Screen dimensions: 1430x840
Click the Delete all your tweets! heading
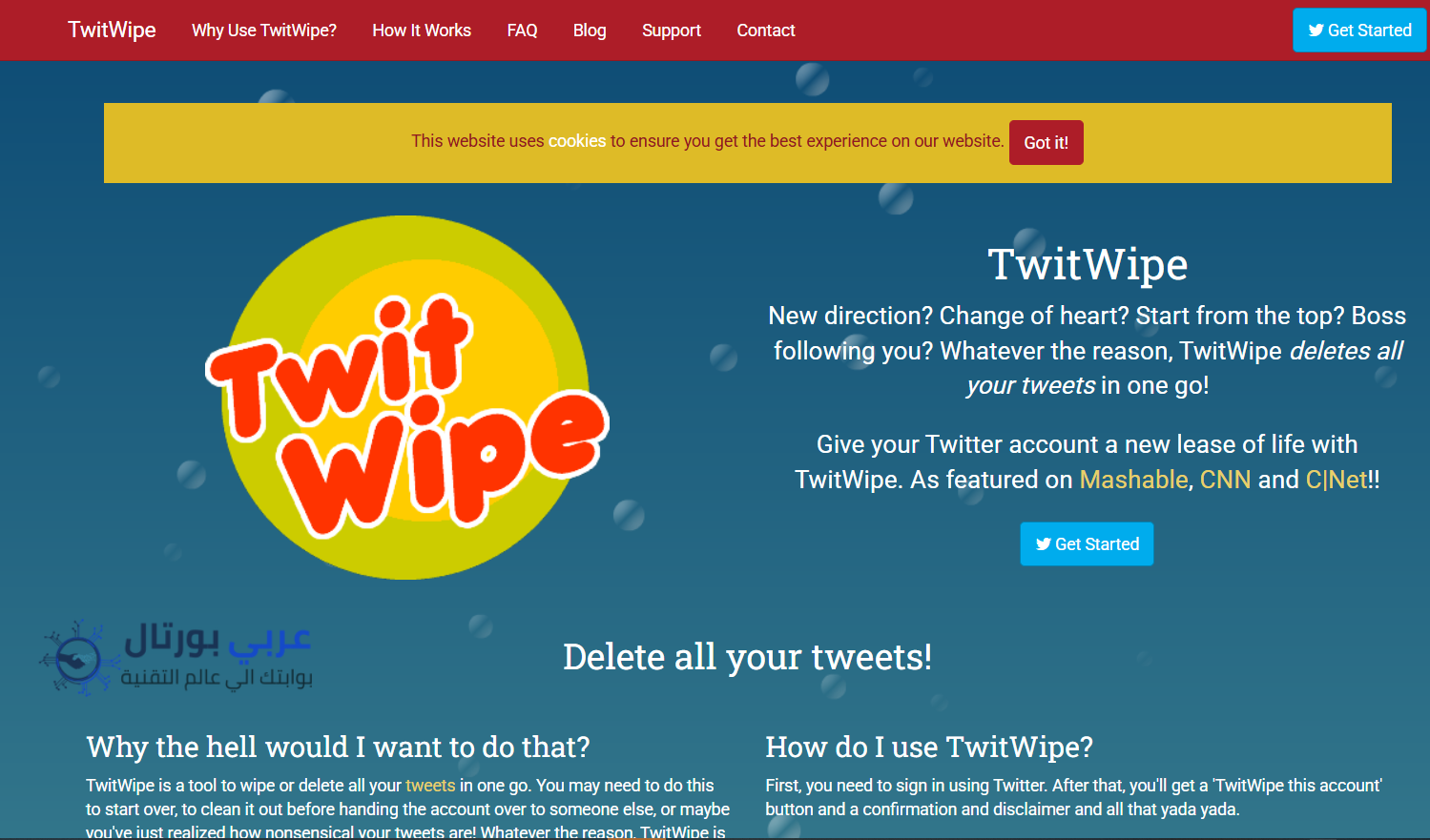click(x=748, y=657)
